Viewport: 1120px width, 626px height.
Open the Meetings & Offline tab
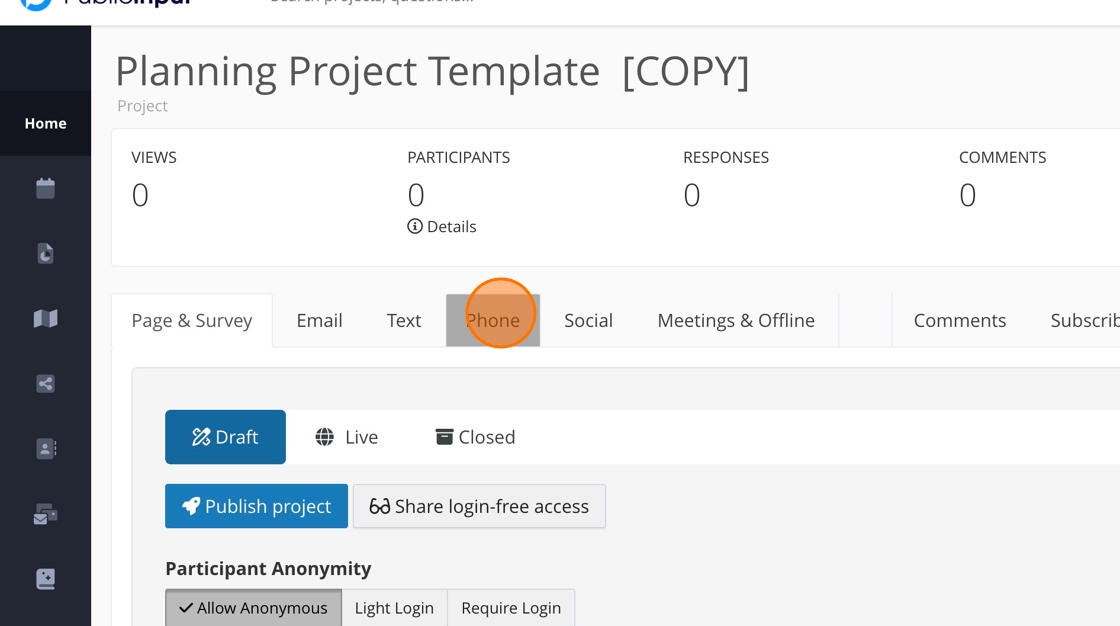(x=735, y=320)
